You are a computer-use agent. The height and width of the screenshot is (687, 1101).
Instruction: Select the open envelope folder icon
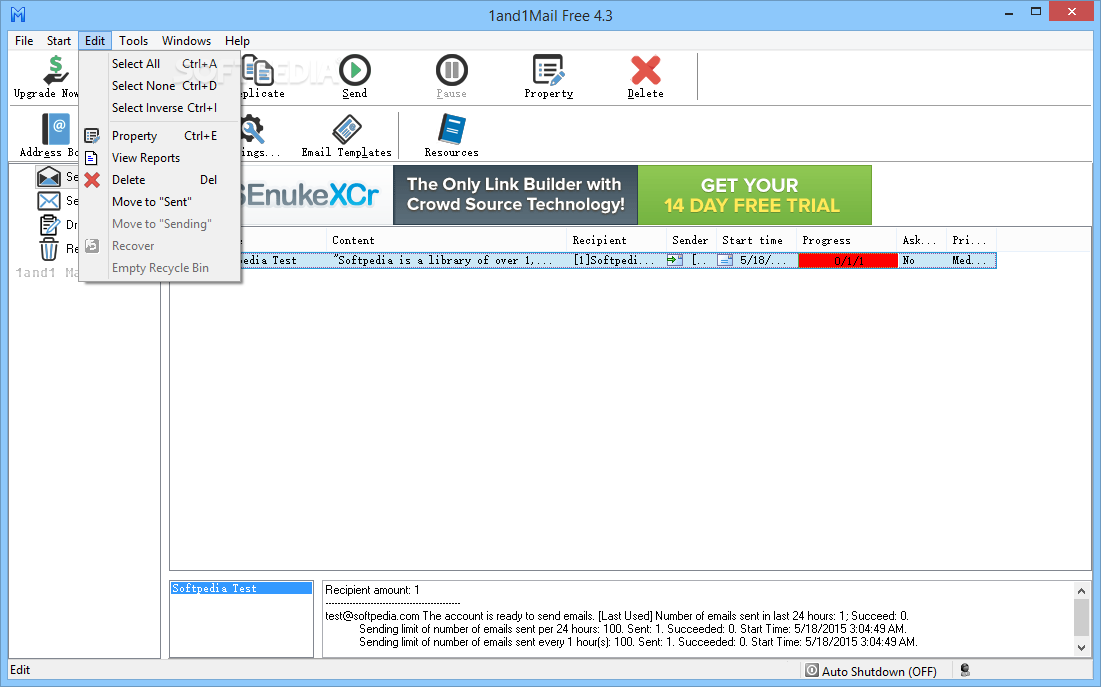(x=48, y=177)
